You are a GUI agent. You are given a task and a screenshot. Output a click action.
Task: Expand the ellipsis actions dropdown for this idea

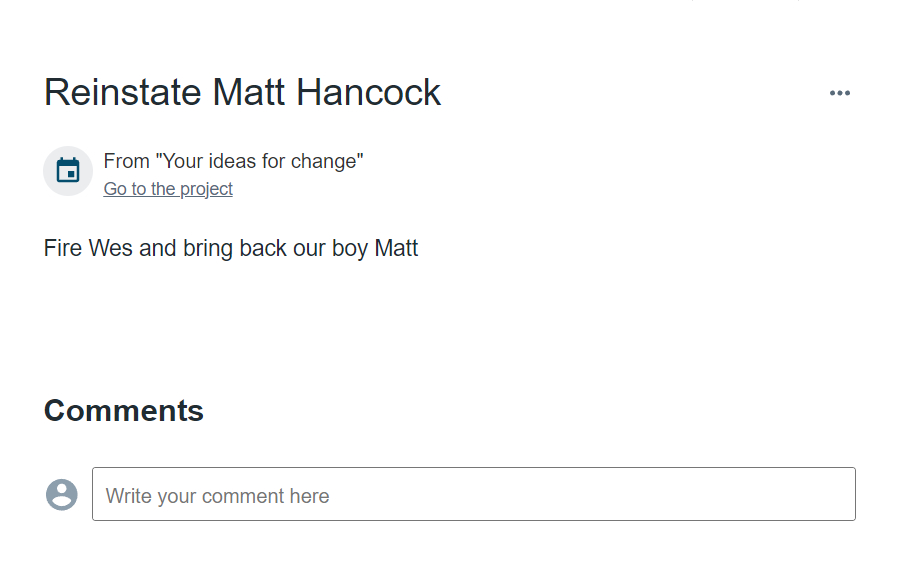(840, 93)
